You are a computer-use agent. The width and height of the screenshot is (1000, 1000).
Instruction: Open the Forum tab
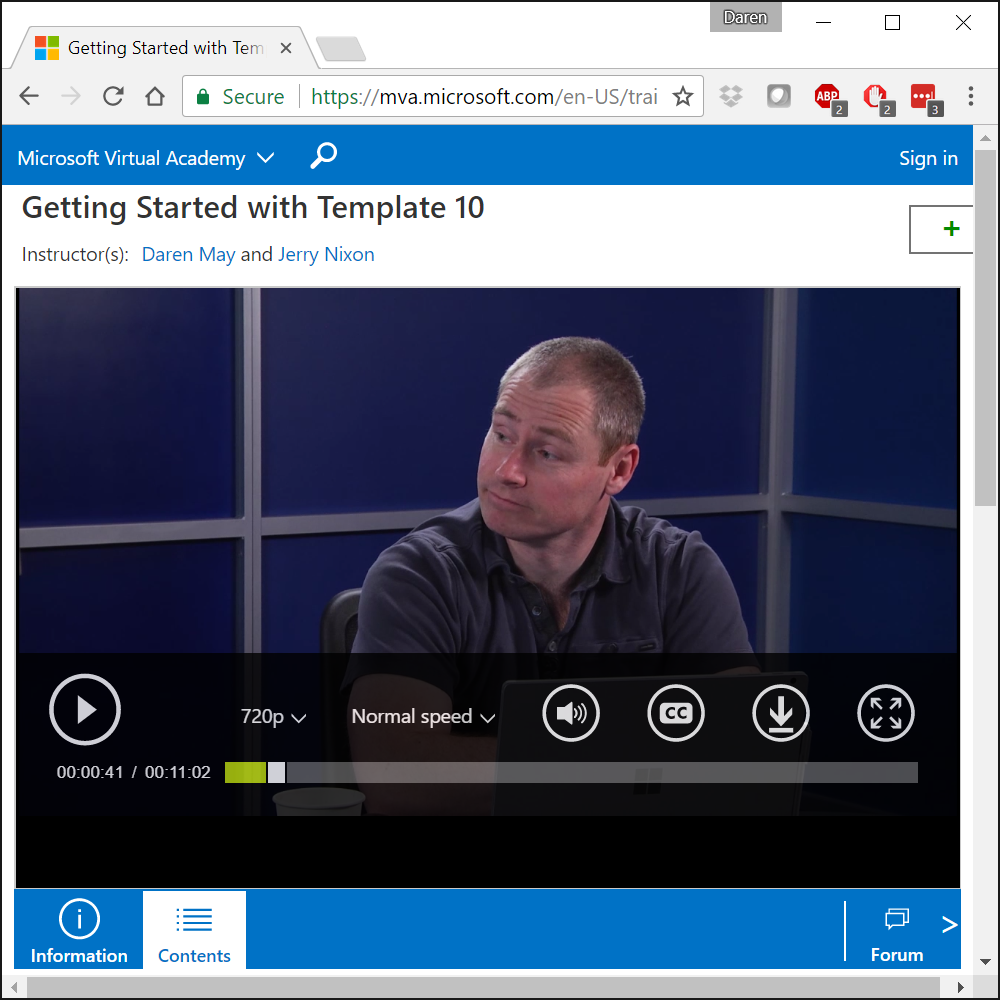point(897,935)
